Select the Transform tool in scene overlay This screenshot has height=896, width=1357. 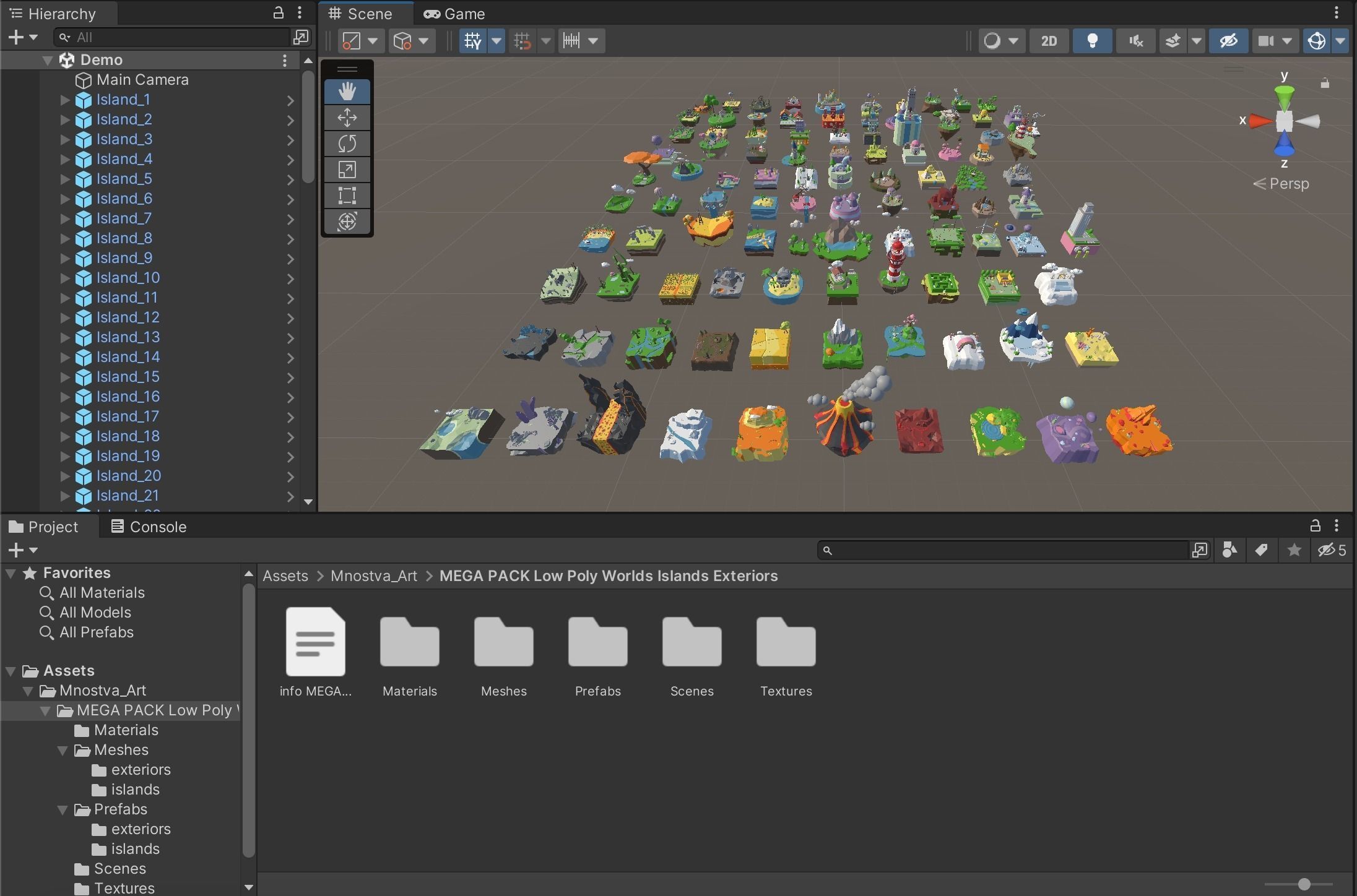[347, 222]
